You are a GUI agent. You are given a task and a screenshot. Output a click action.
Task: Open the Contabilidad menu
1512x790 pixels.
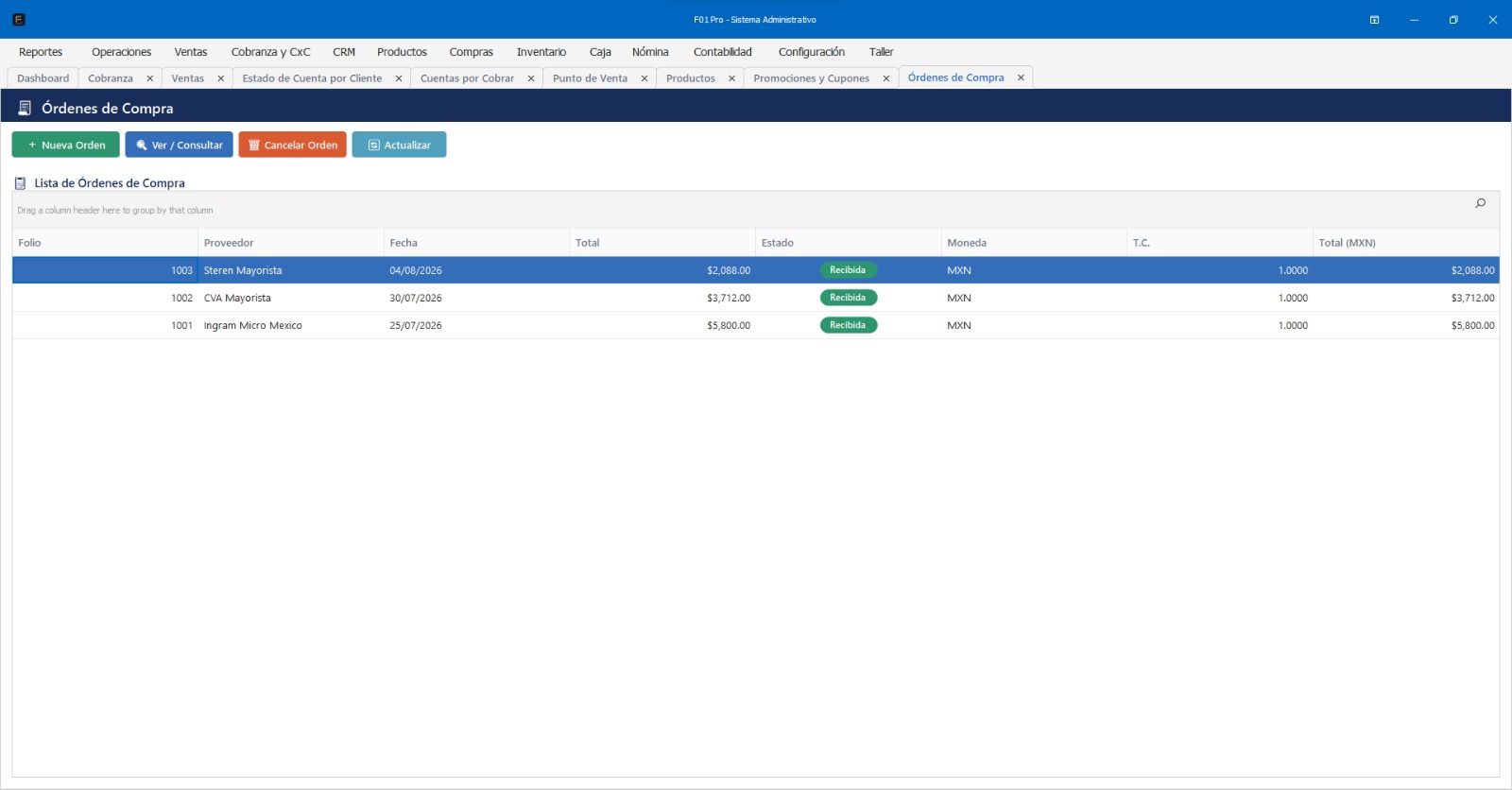(723, 52)
